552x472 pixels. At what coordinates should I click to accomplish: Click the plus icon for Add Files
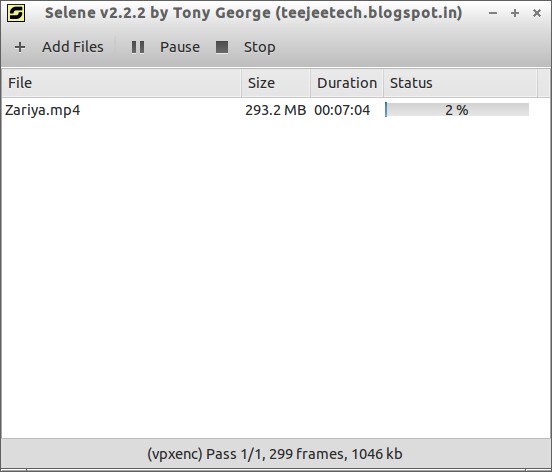(x=20, y=47)
